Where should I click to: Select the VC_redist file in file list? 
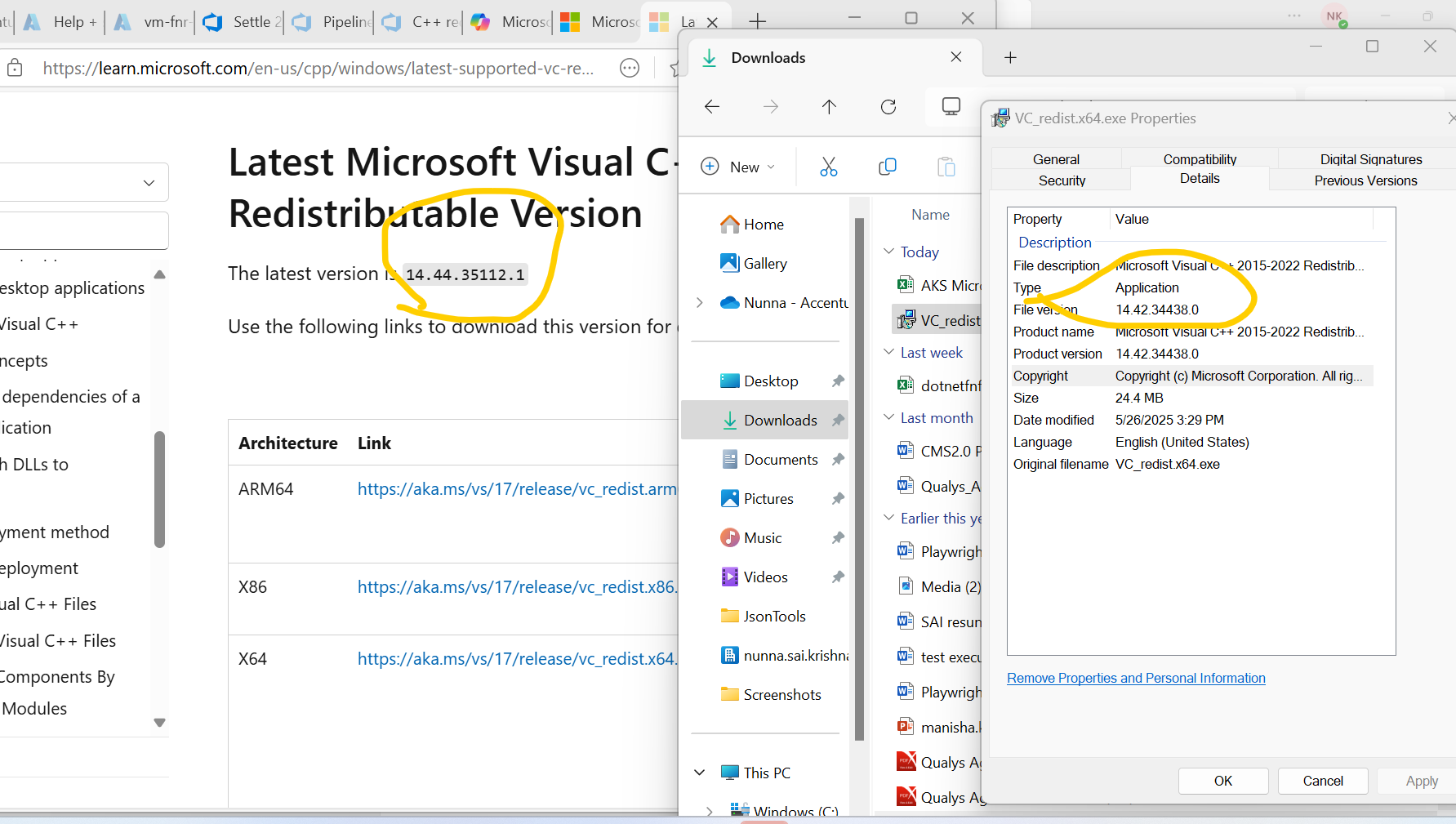pyautogui.click(x=938, y=320)
